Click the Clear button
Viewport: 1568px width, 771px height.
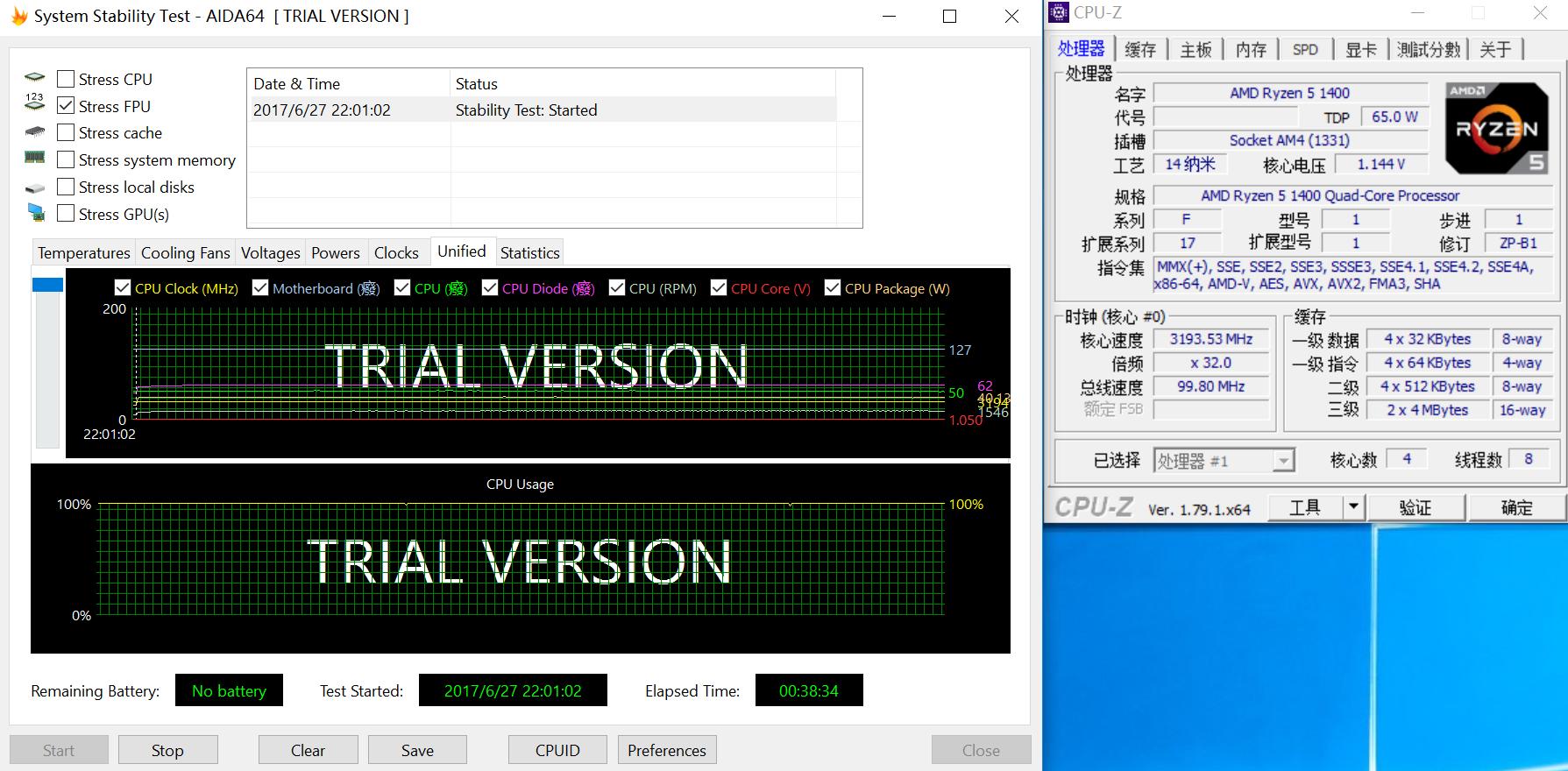coord(308,750)
